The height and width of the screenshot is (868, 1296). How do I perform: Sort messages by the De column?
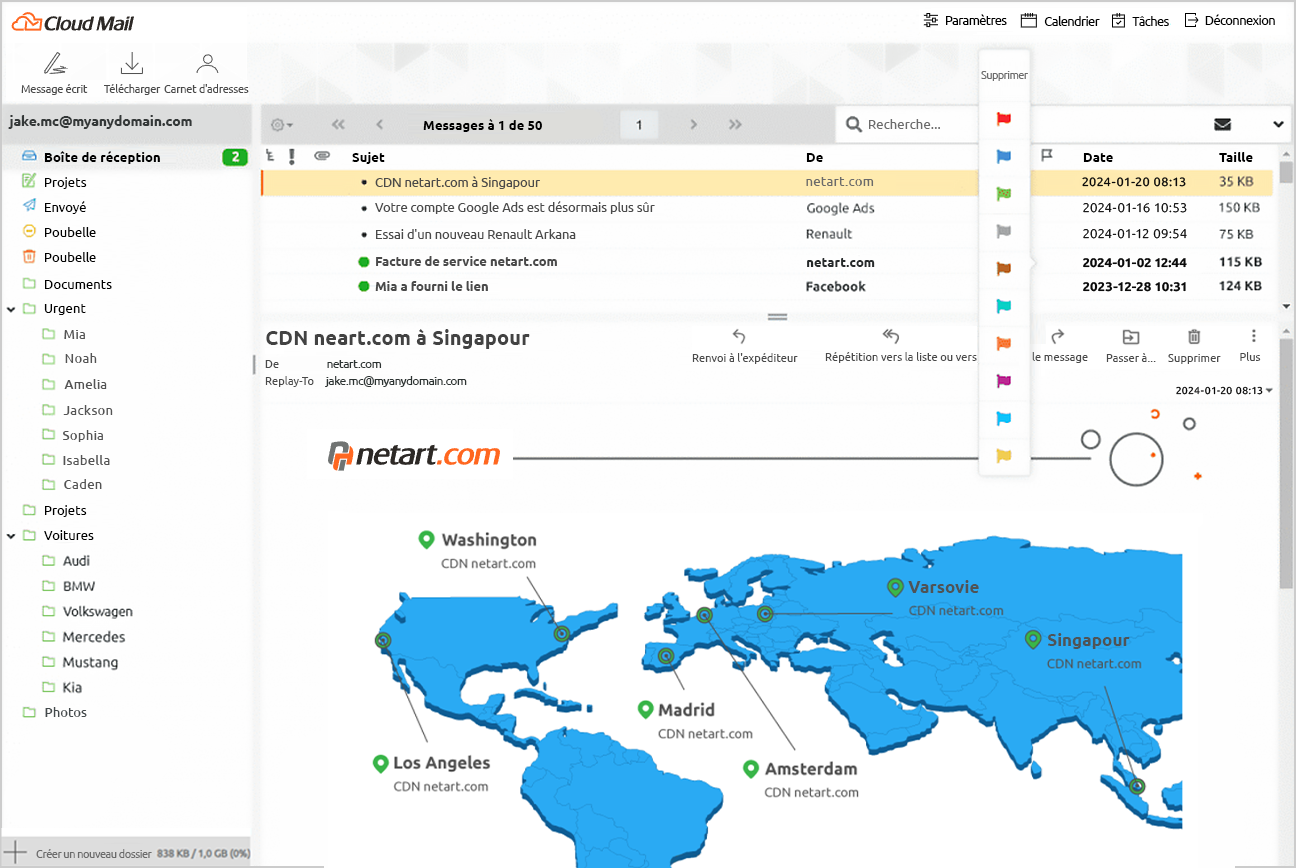[x=815, y=157]
